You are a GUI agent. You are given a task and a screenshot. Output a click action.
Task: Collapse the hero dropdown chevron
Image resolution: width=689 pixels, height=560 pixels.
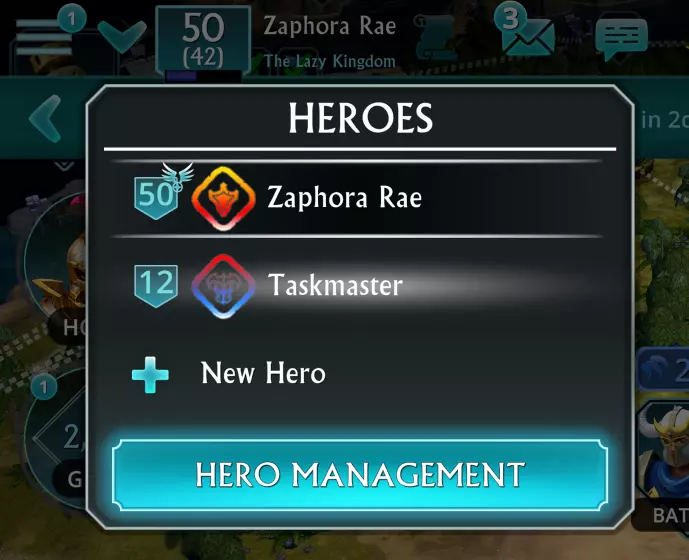[x=122, y=36]
